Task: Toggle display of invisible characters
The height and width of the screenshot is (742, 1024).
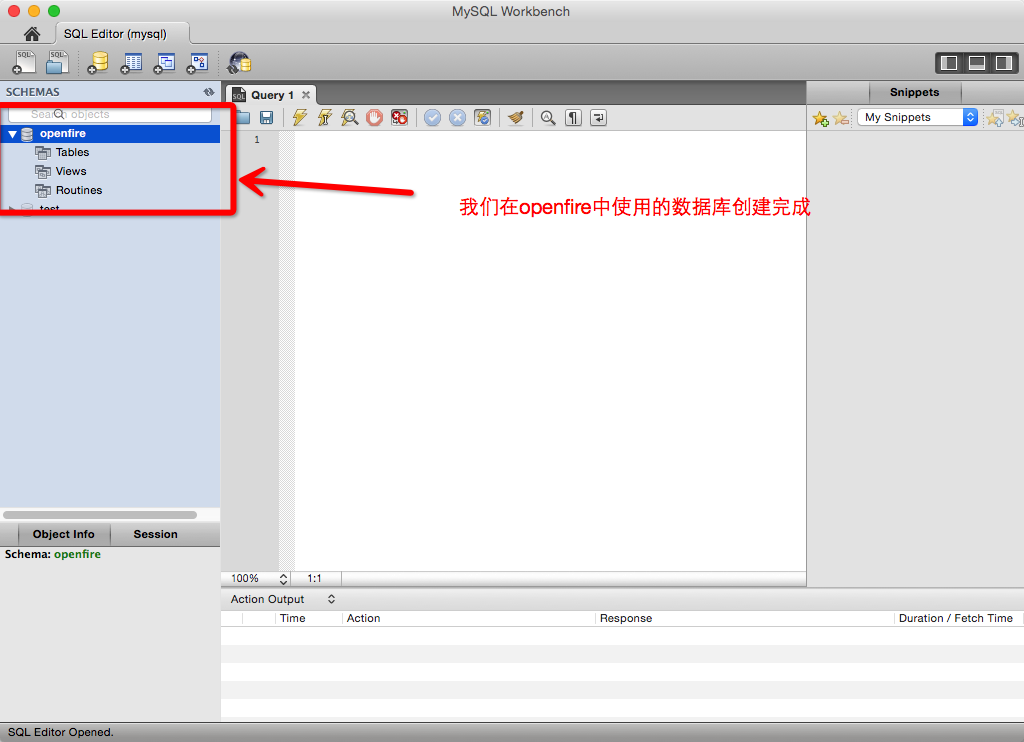Action: [573, 118]
